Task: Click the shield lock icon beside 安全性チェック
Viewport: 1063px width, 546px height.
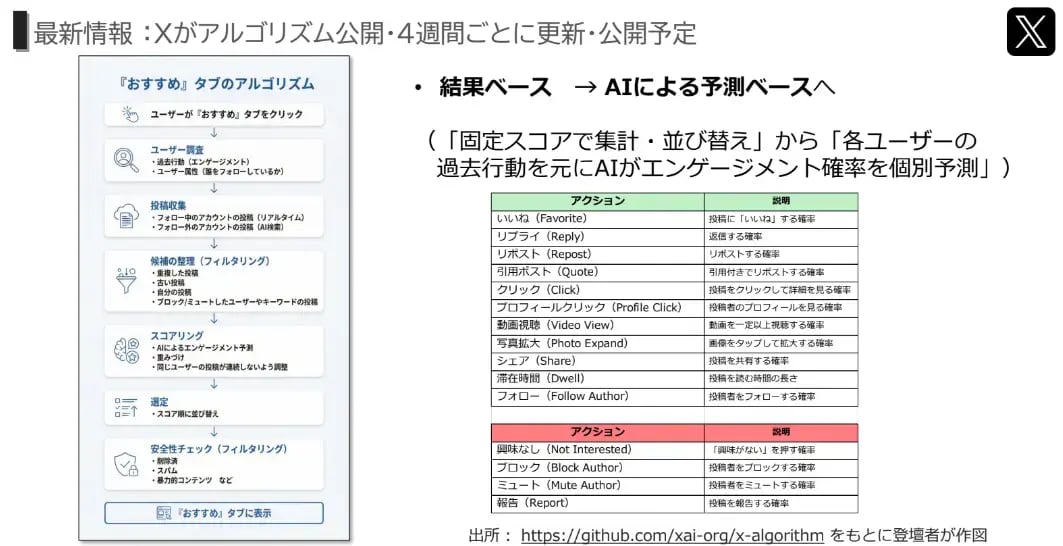Action: 126,465
